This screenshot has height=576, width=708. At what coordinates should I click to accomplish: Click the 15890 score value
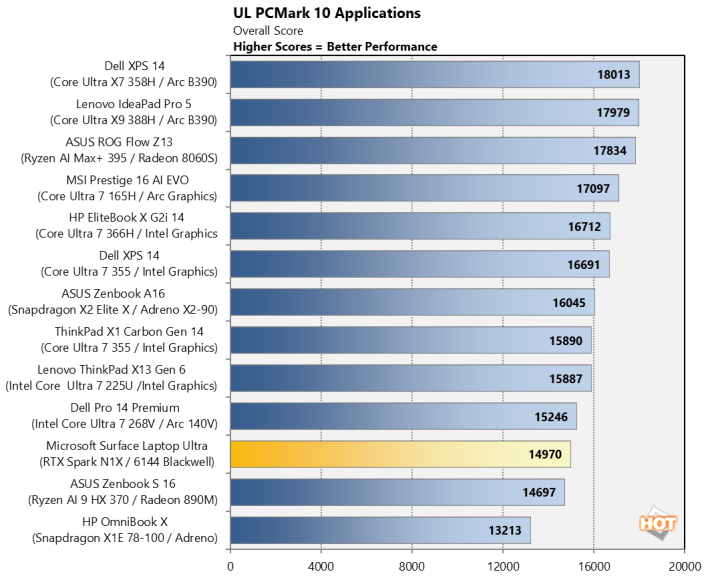tap(566, 341)
